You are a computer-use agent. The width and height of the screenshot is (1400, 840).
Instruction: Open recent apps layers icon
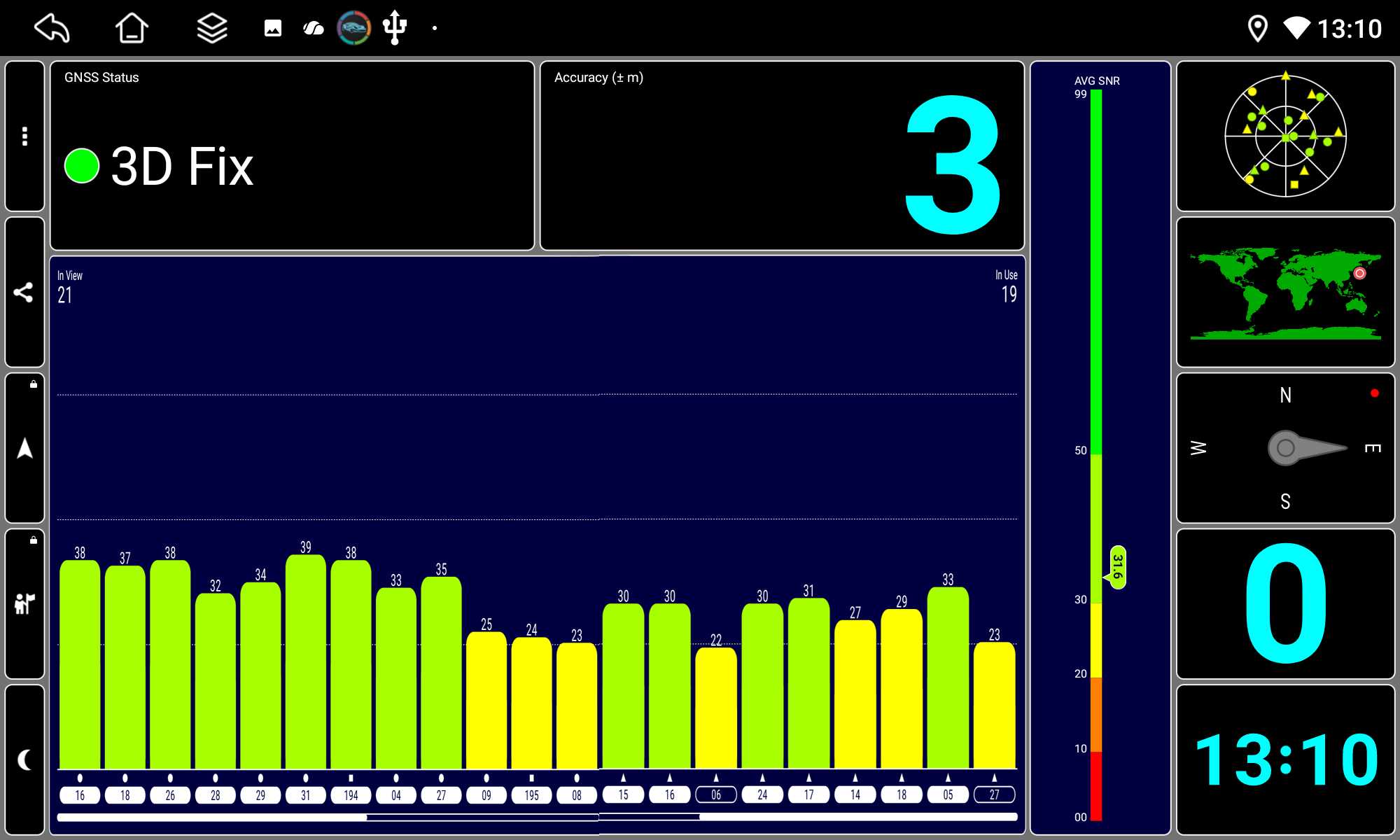coord(211,29)
